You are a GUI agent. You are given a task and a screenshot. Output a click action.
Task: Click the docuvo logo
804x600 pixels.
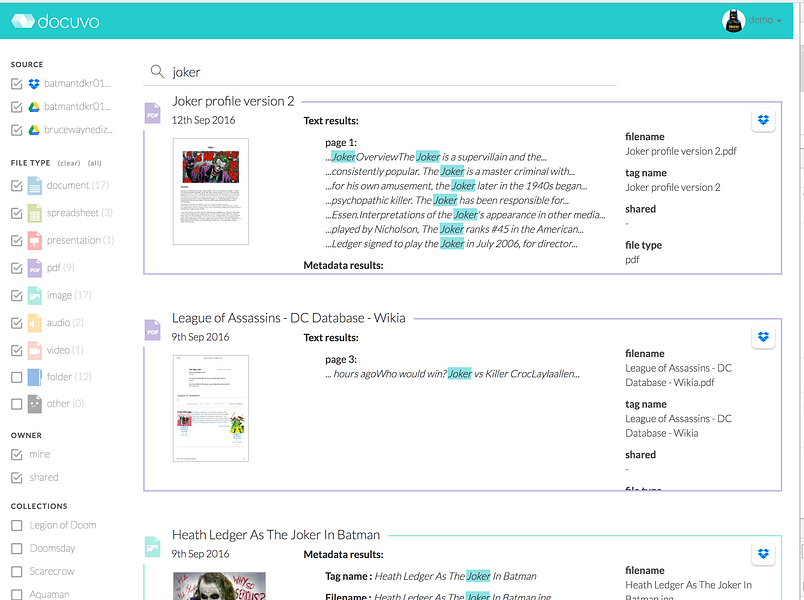point(55,21)
